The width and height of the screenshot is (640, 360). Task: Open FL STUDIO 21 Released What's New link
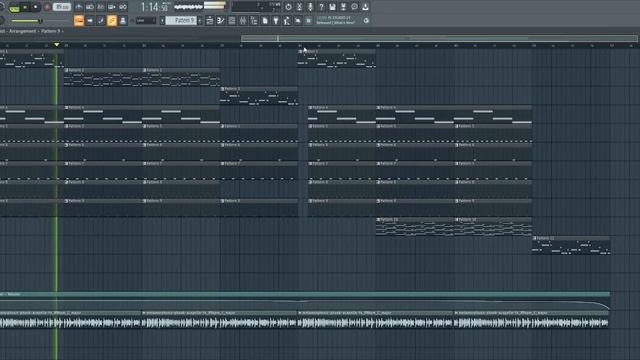pyautogui.click(x=336, y=20)
